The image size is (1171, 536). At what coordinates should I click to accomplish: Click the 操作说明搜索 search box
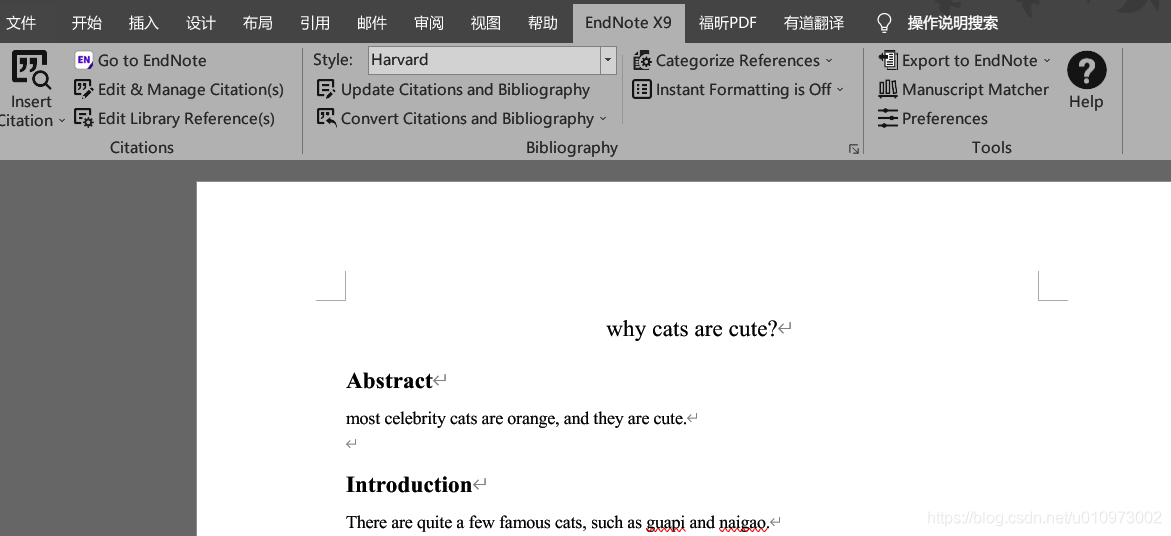pyautogui.click(x=953, y=23)
